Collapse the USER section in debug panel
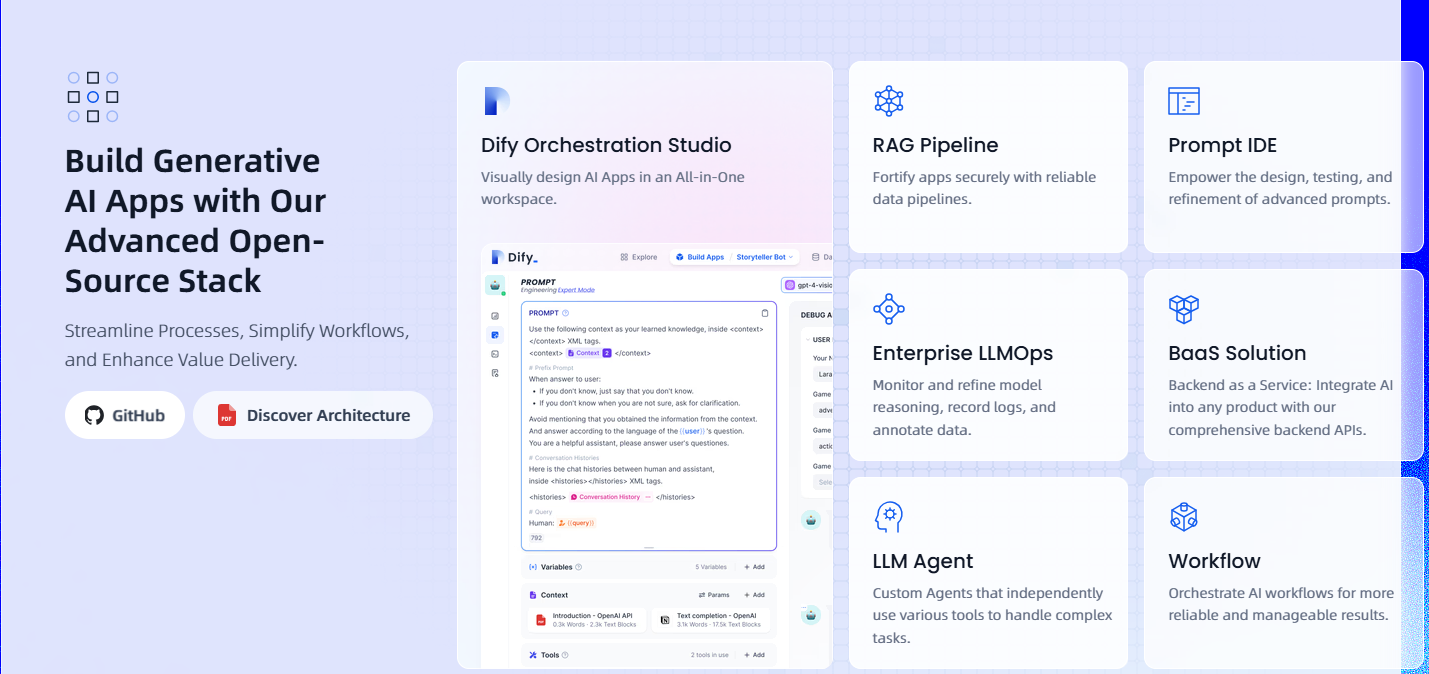The image size is (1429, 674). [x=810, y=340]
